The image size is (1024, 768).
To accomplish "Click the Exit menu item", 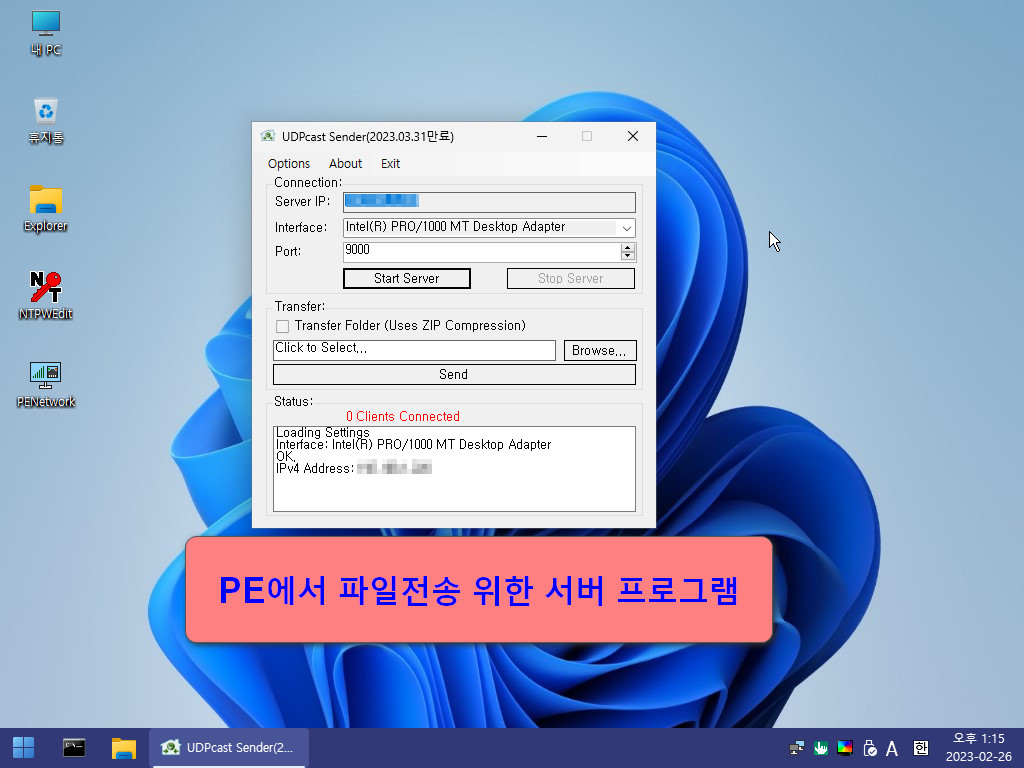I will click(391, 163).
